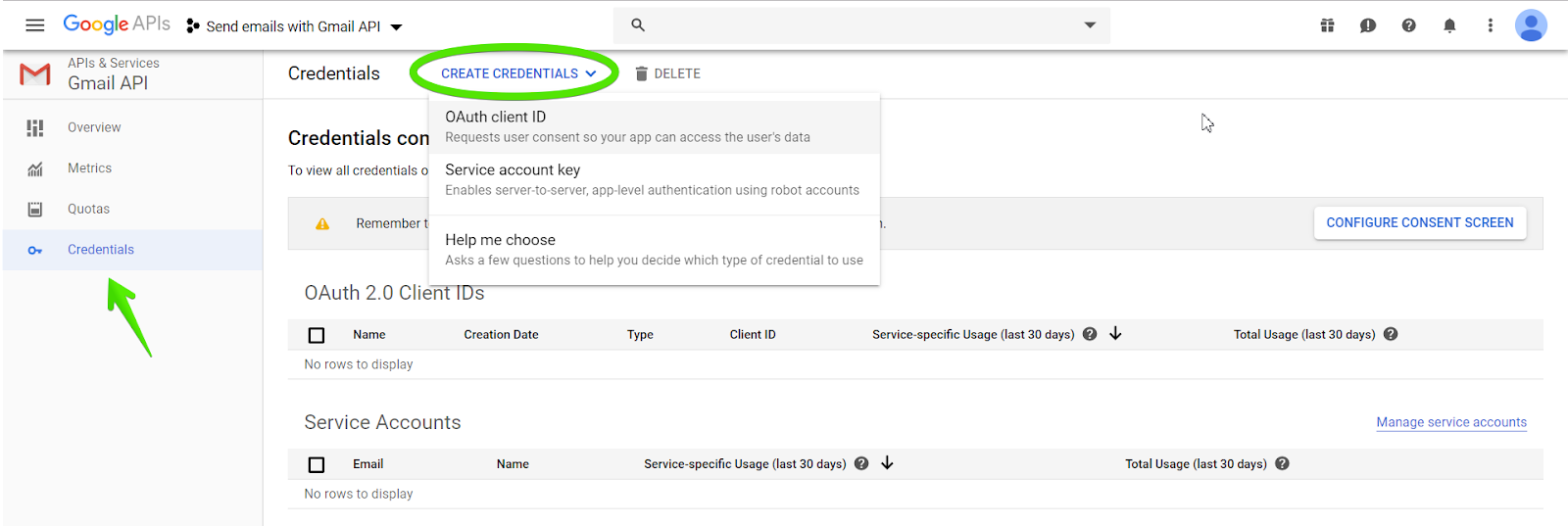The width and height of the screenshot is (1568, 526).
Task: Open help for OAuth Total Usage
Action: pos(1391,334)
